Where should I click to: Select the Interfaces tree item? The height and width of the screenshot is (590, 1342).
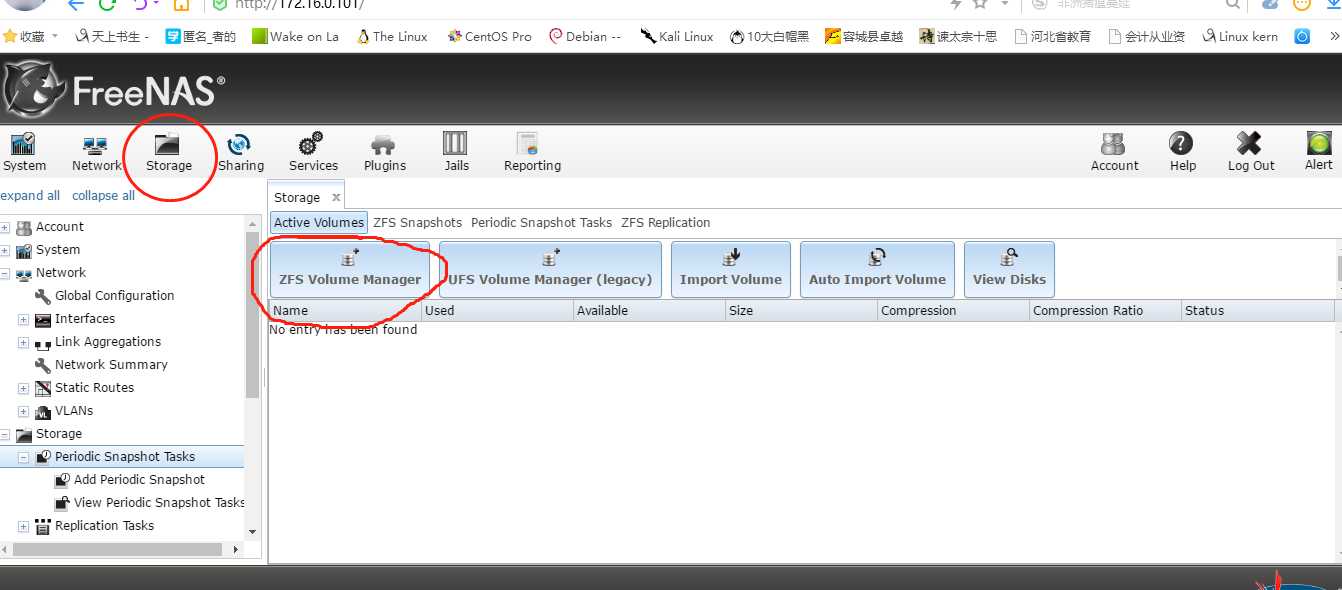tap(84, 318)
